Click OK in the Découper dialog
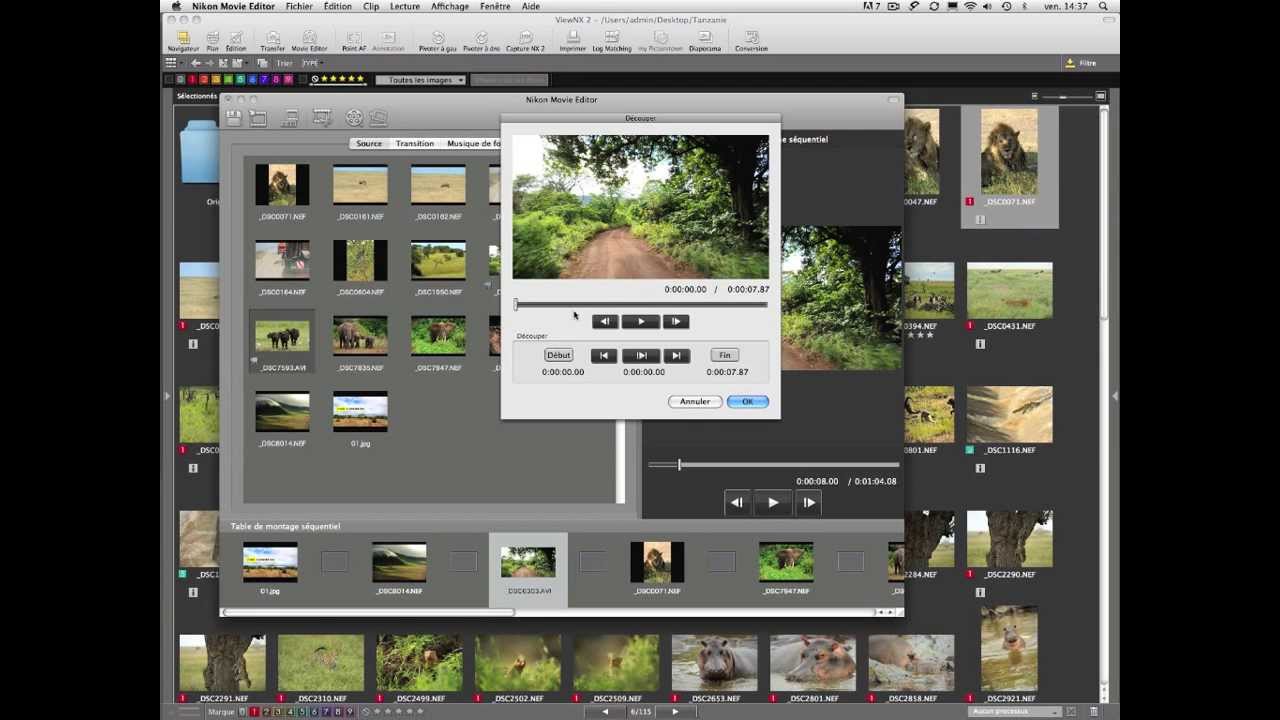1280x720 pixels. (x=748, y=401)
